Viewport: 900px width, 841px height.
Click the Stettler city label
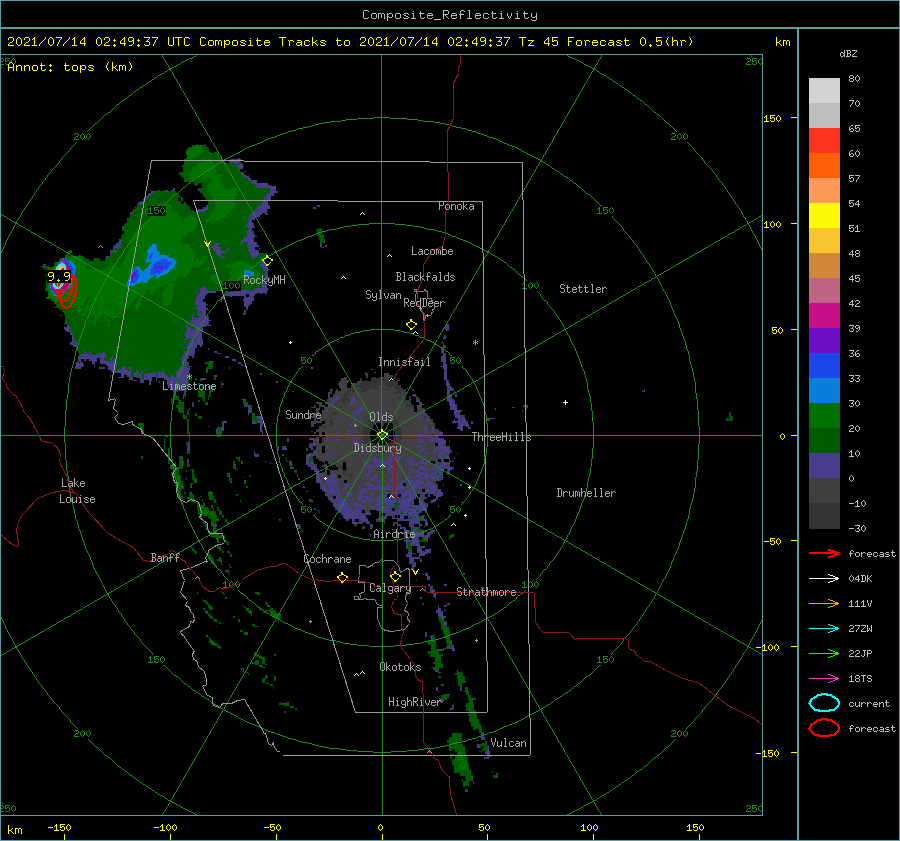tap(583, 289)
